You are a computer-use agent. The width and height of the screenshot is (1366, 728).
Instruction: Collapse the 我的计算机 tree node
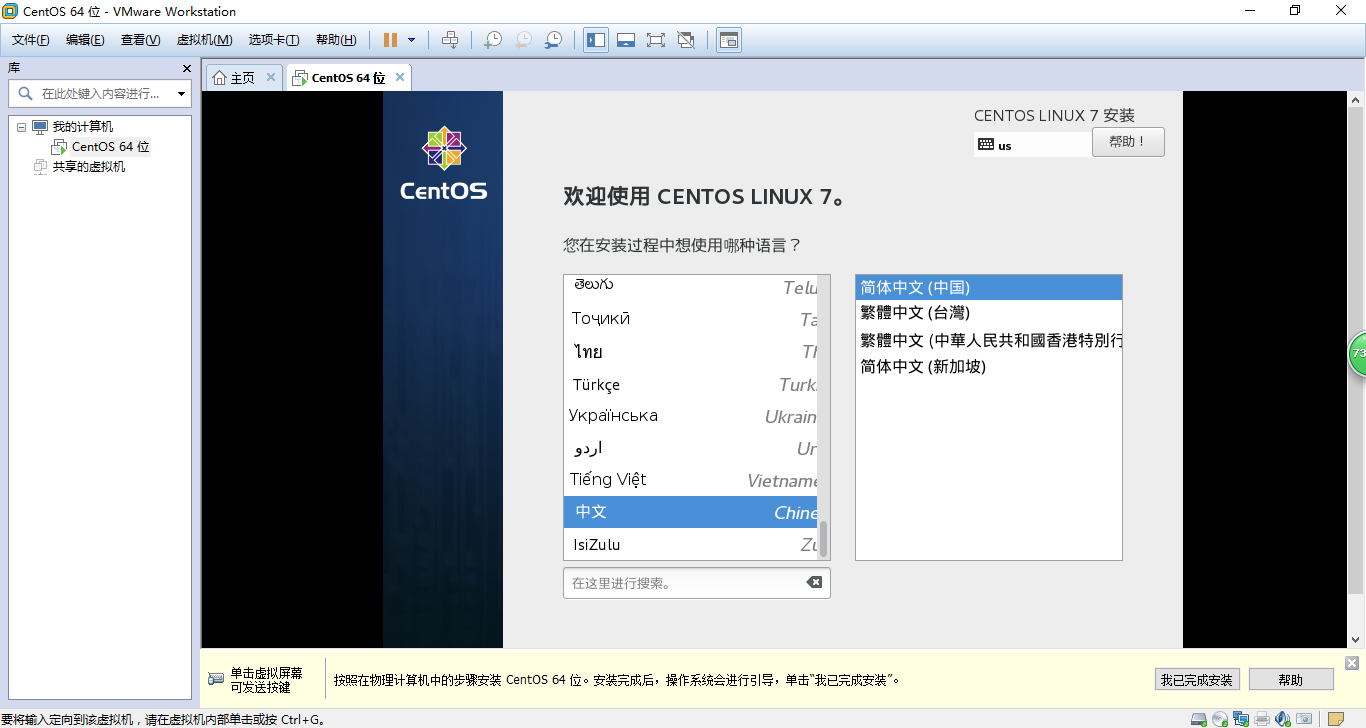tap(21, 127)
